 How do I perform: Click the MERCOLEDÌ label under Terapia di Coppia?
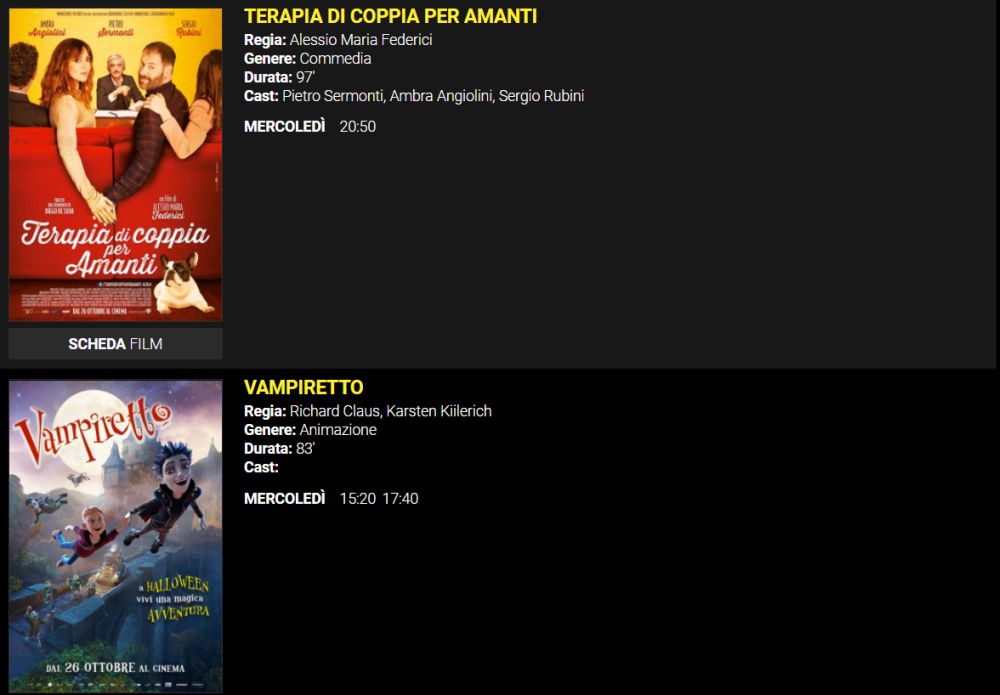tap(284, 127)
